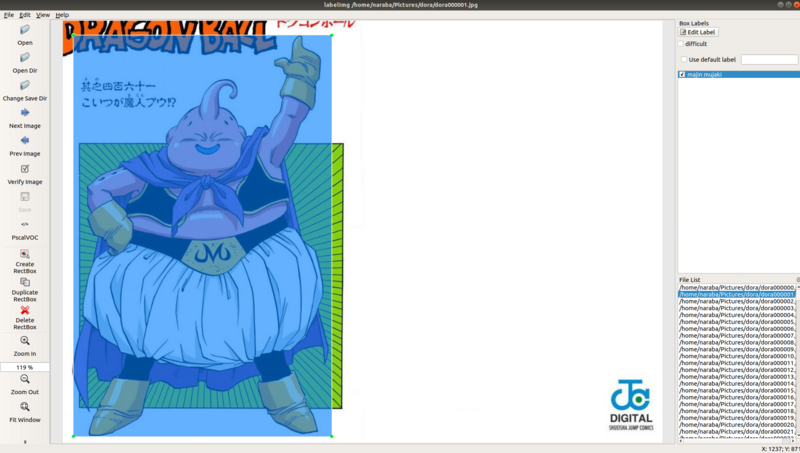Select file dora000015 in File List
Screen dimensions: 800x453
737,391
